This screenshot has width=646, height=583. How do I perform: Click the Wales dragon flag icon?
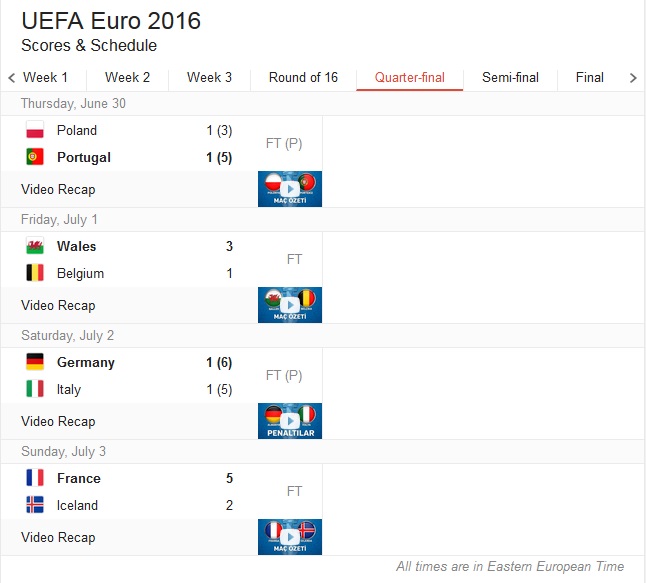click(x=35, y=246)
